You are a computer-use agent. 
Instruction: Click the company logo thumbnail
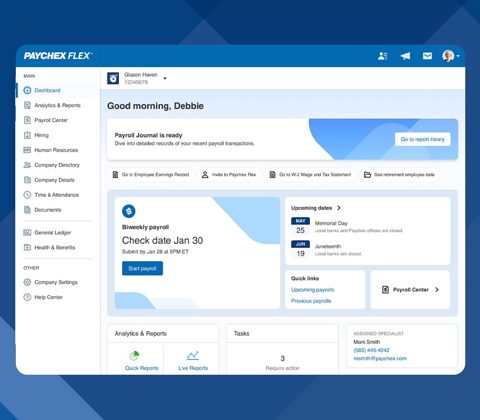click(x=113, y=78)
